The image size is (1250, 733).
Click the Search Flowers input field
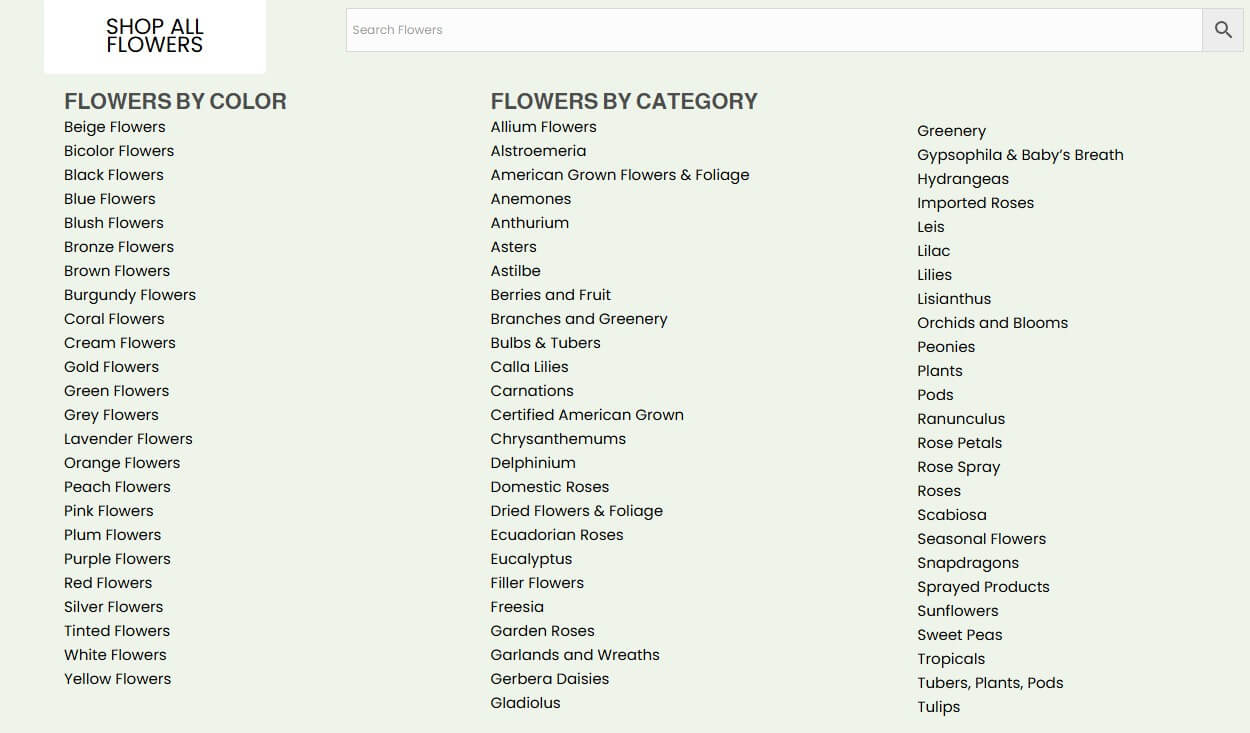click(773, 30)
